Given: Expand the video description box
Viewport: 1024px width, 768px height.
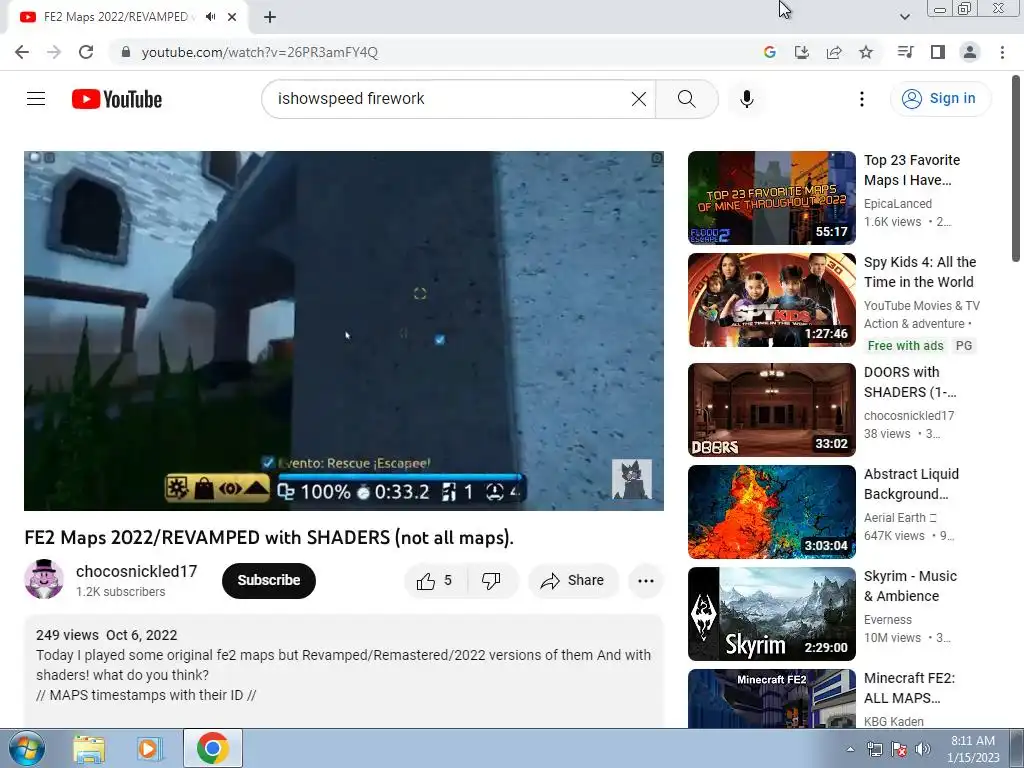Looking at the screenshot, I should [344, 669].
